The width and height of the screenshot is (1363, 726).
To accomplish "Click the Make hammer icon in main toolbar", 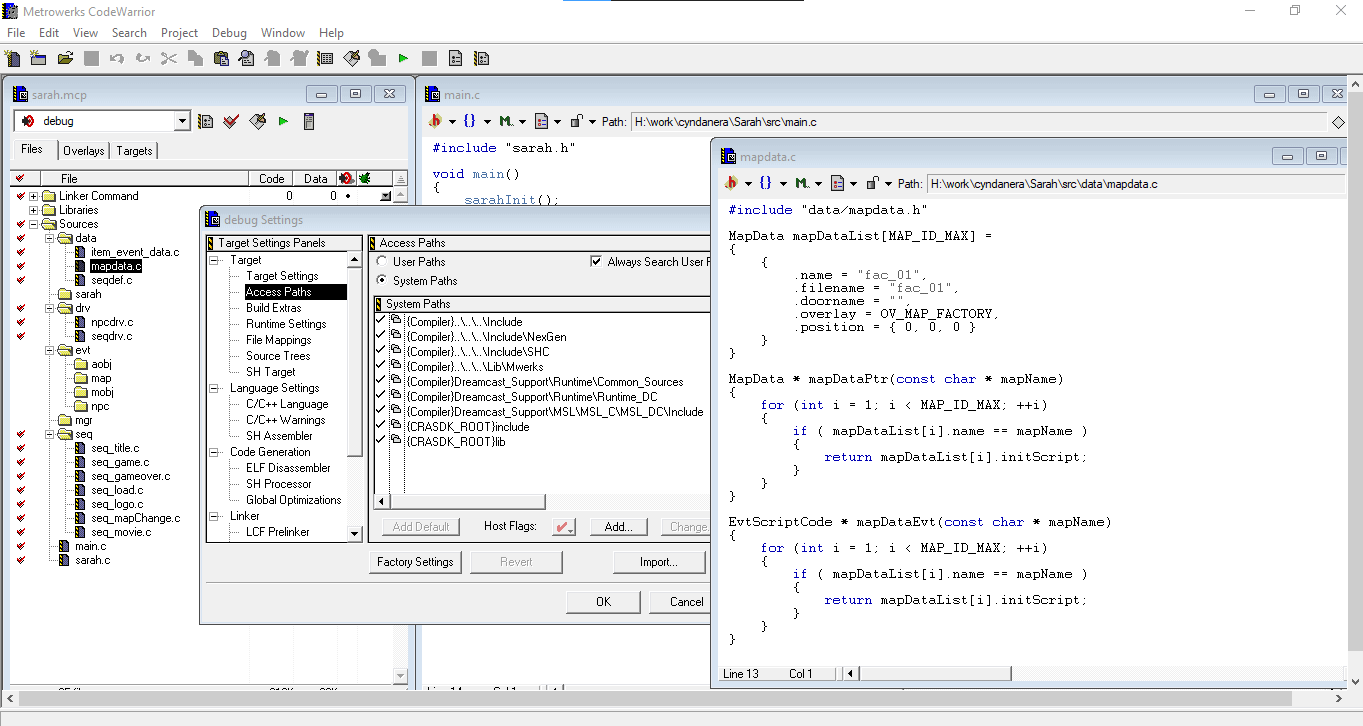I will pos(351,59).
